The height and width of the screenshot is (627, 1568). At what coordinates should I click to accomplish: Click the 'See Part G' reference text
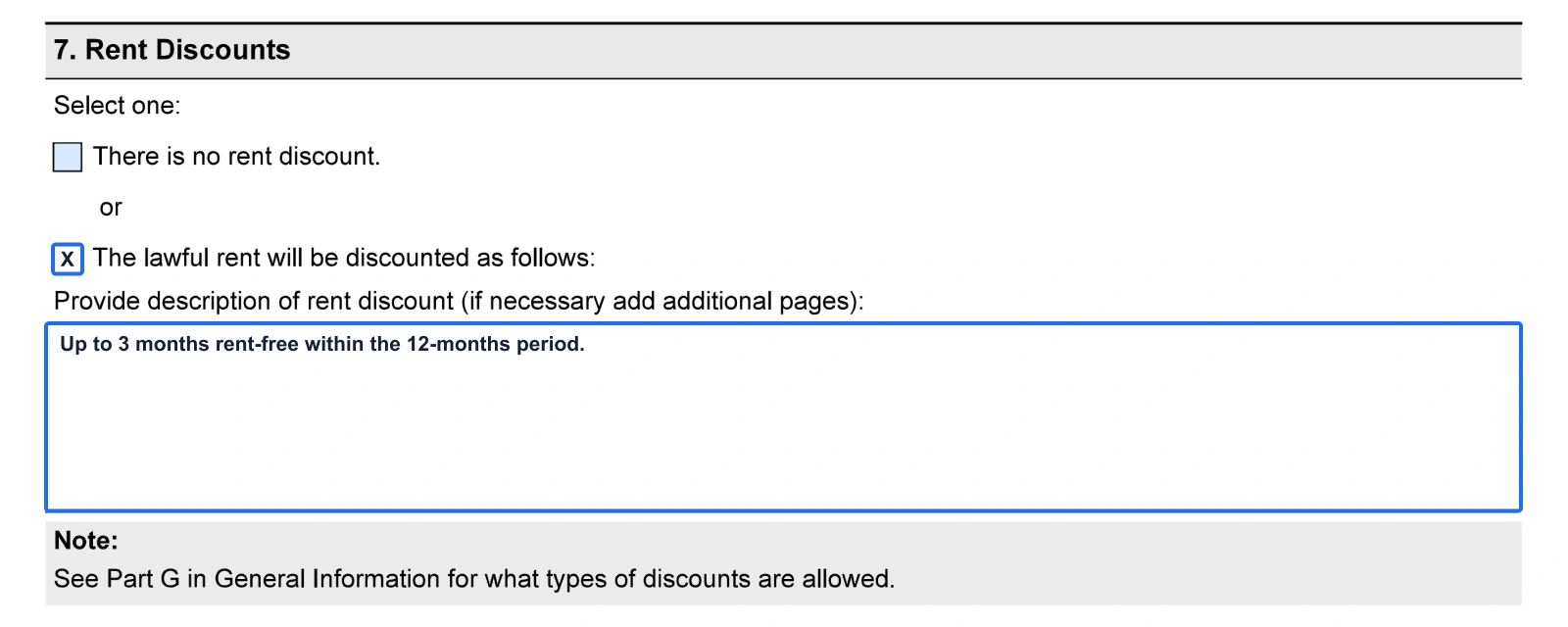point(117,578)
